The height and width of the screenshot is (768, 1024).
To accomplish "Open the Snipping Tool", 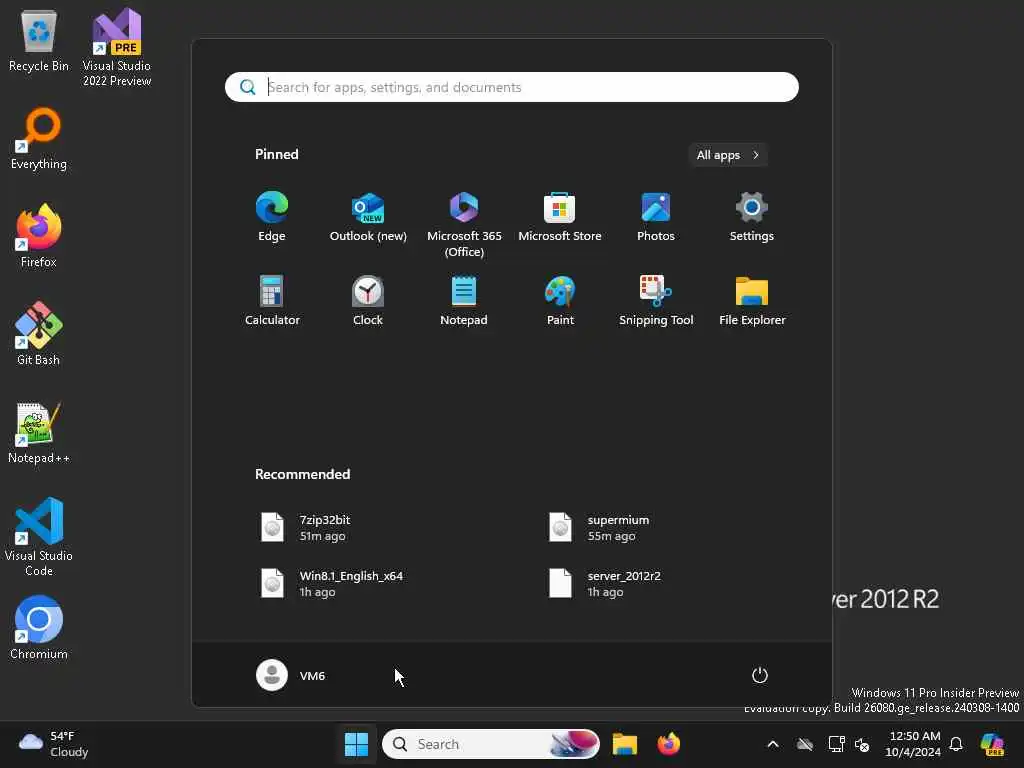I will coord(656,300).
